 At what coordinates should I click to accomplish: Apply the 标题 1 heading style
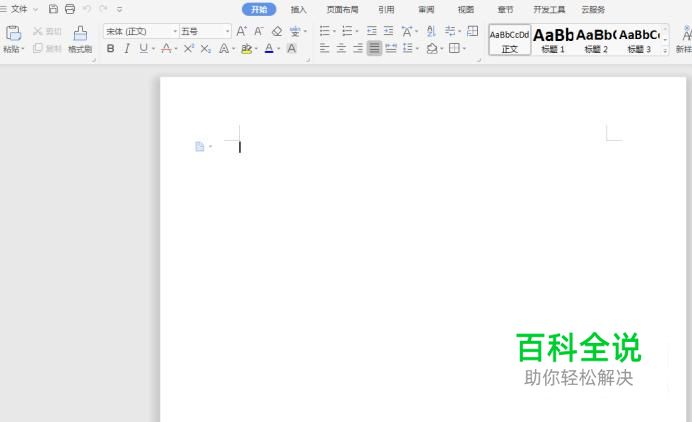[553, 39]
